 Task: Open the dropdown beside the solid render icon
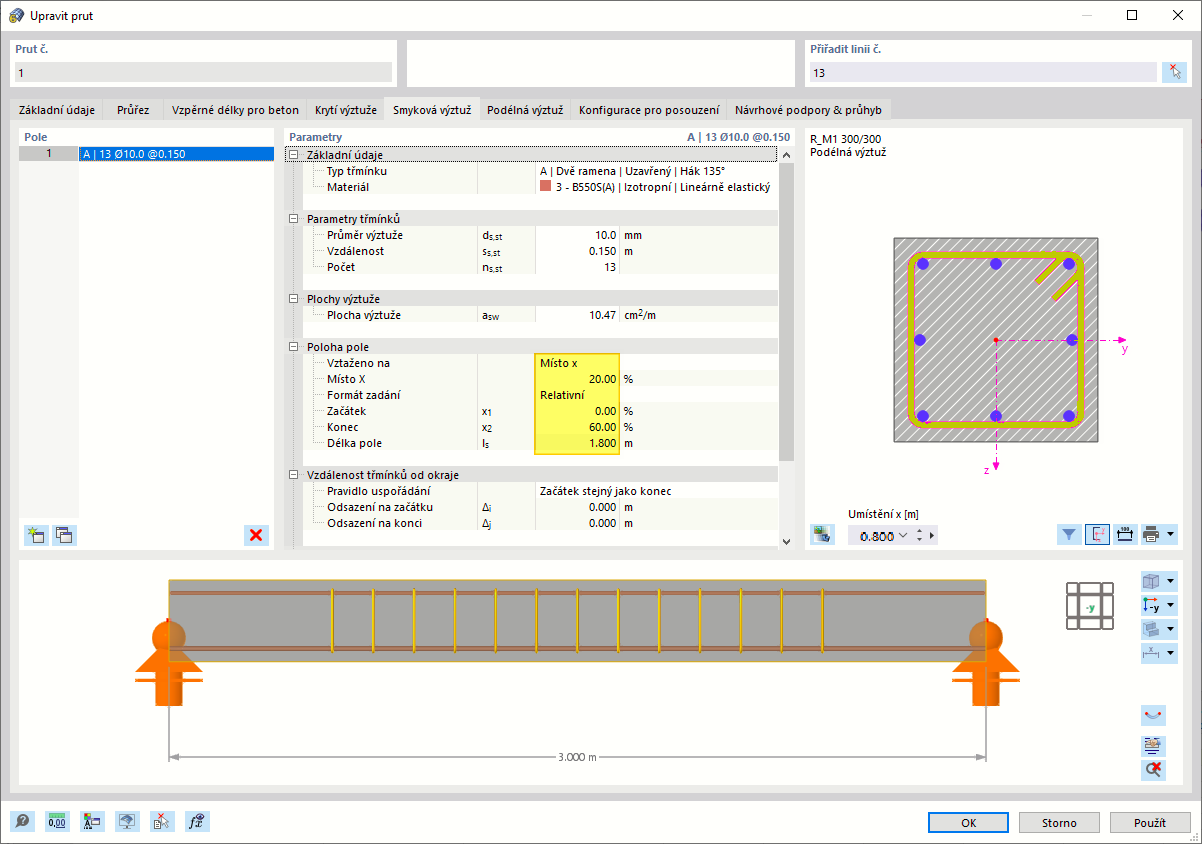tap(1171, 629)
